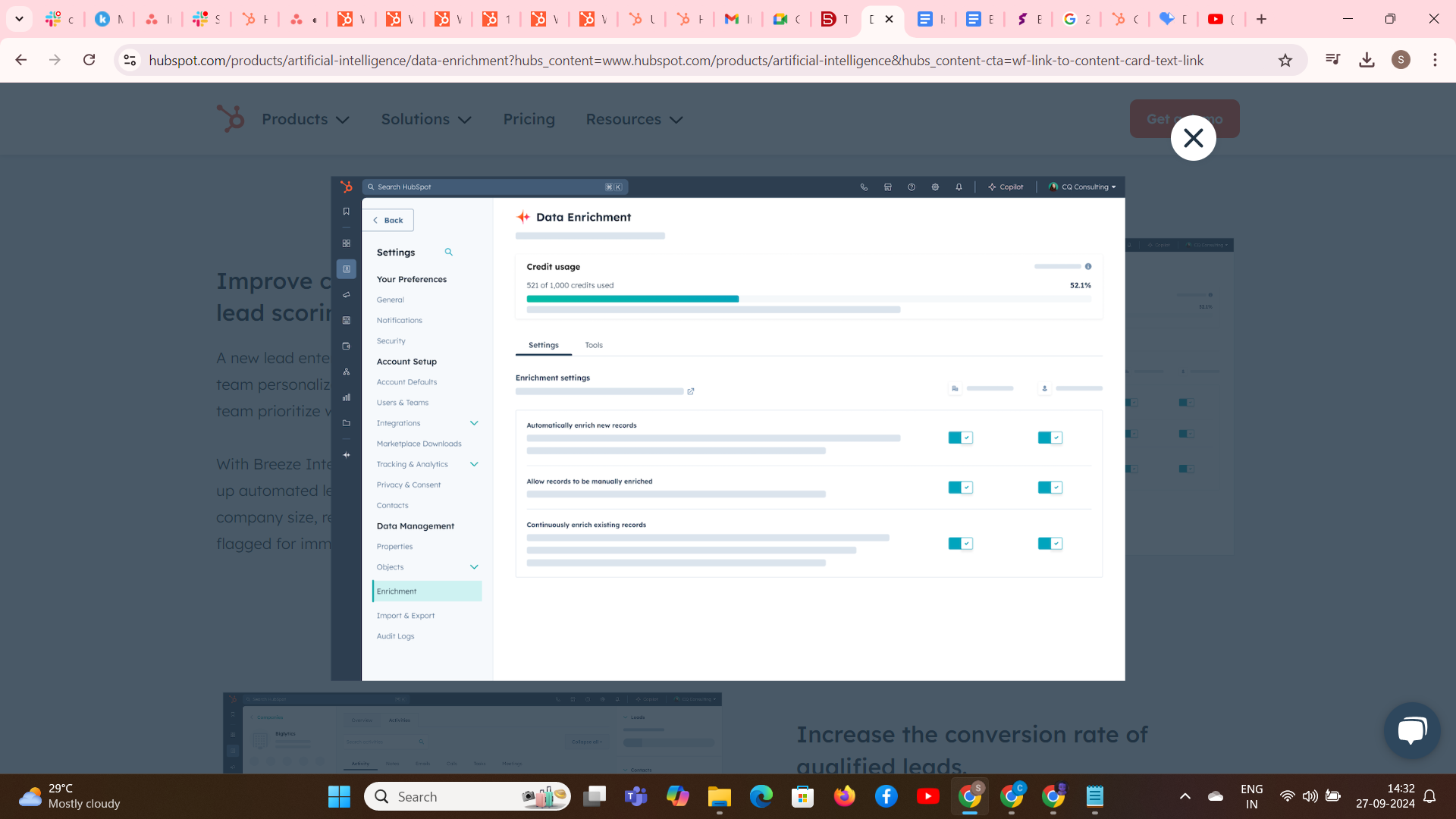The image size is (1456, 819).
Task: Open Notifications preferences
Action: coord(399,320)
